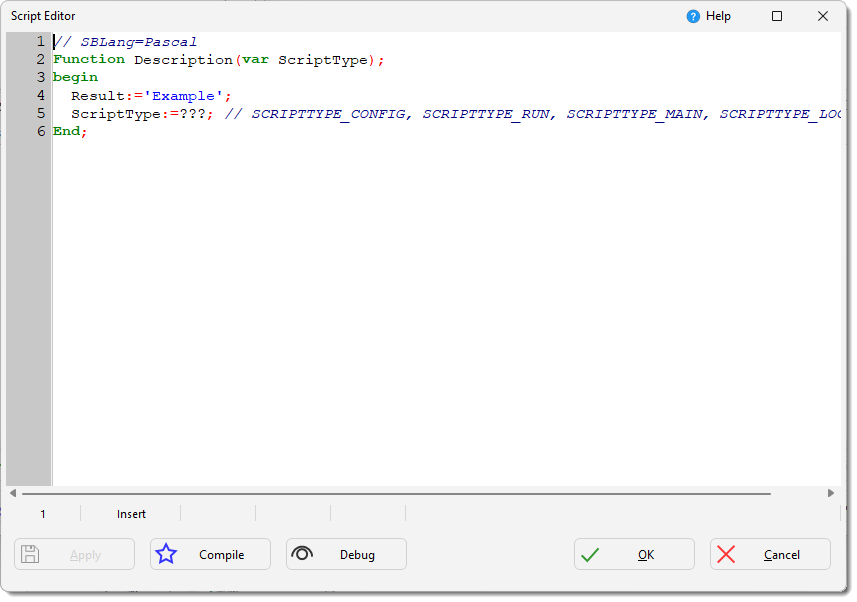Click the eye Debug icon
857x602 pixels.
[302, 553]
